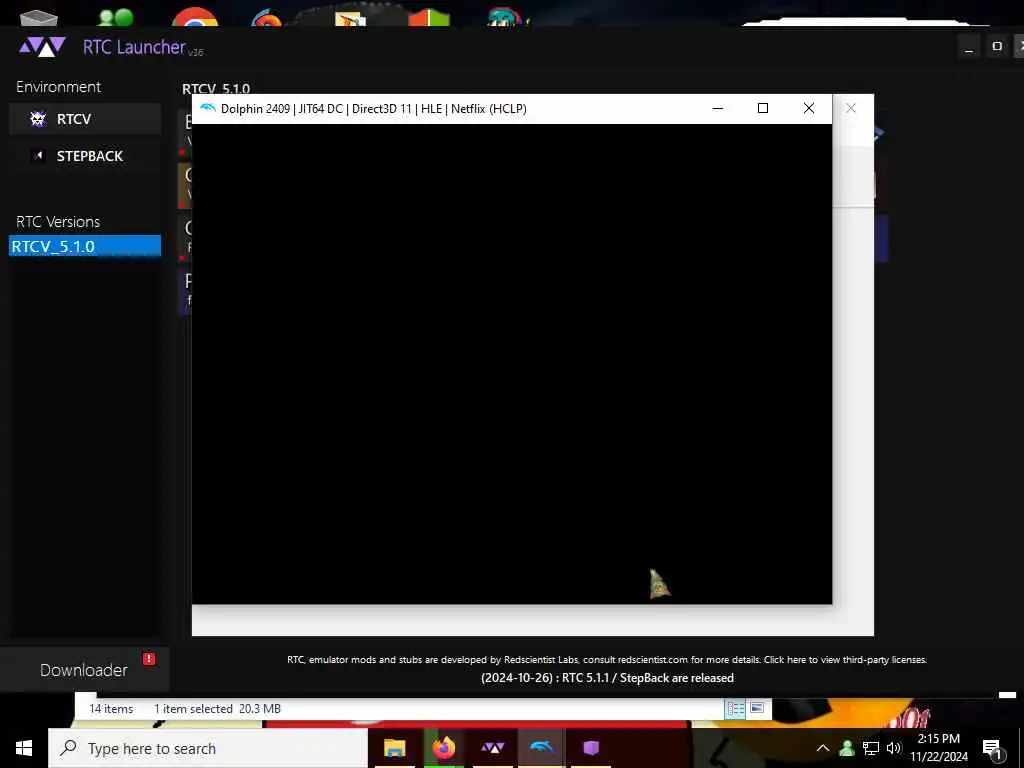Close the Dolphin emulator window
The image size is (1024, 768).
click(808, 108)
